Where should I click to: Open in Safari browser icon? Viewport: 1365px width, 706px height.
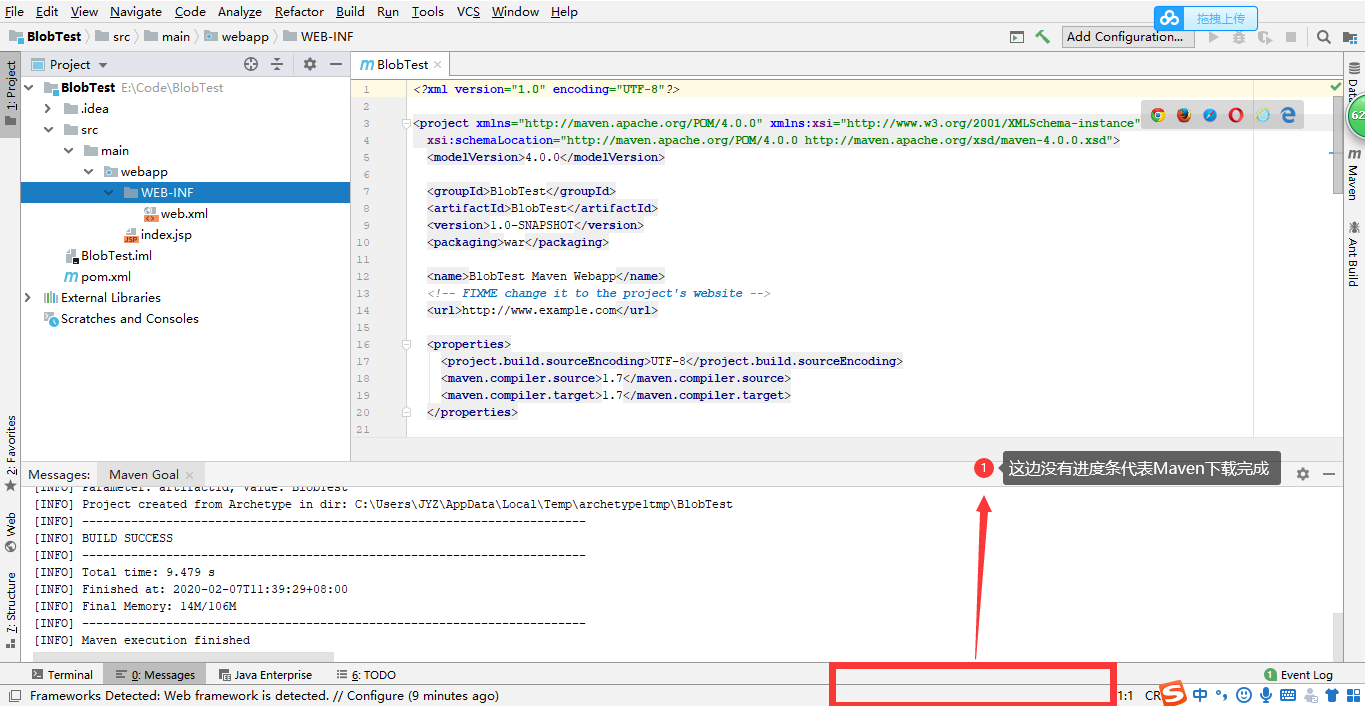coord(1210,115)
